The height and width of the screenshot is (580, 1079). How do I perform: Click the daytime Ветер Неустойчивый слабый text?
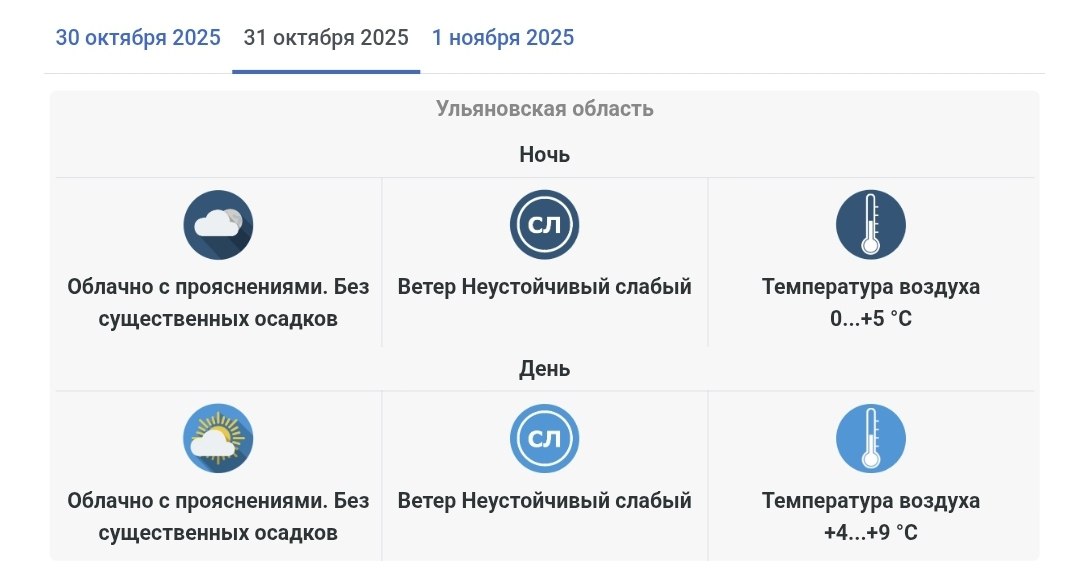pyautogui.click(x=544, y=500)
